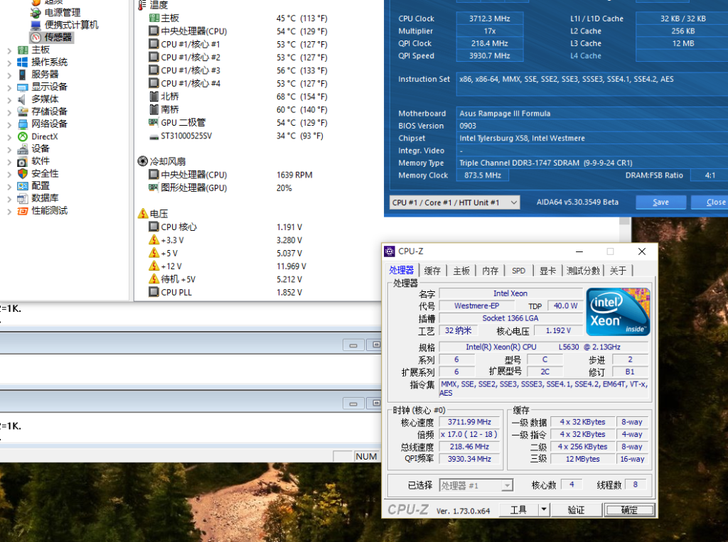Click the 电压 voltage warning icon
The height and width of the screenshot is (542, 728).
tap(143, 214)
